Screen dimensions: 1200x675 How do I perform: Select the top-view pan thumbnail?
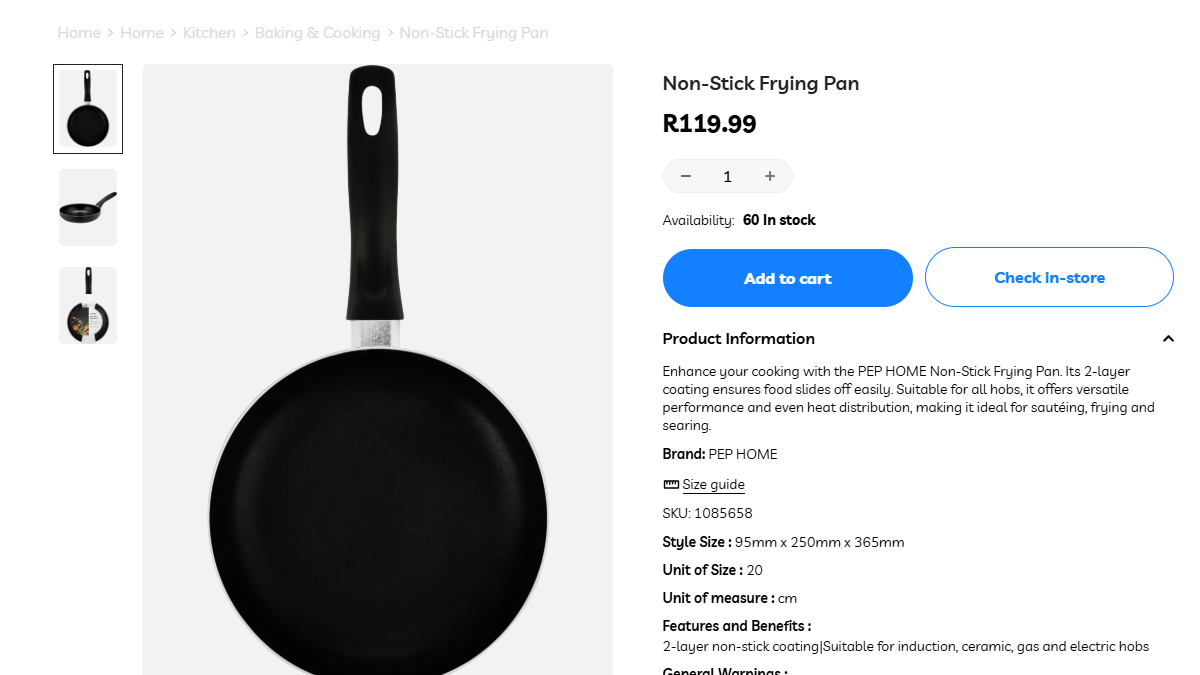(88, 109)
